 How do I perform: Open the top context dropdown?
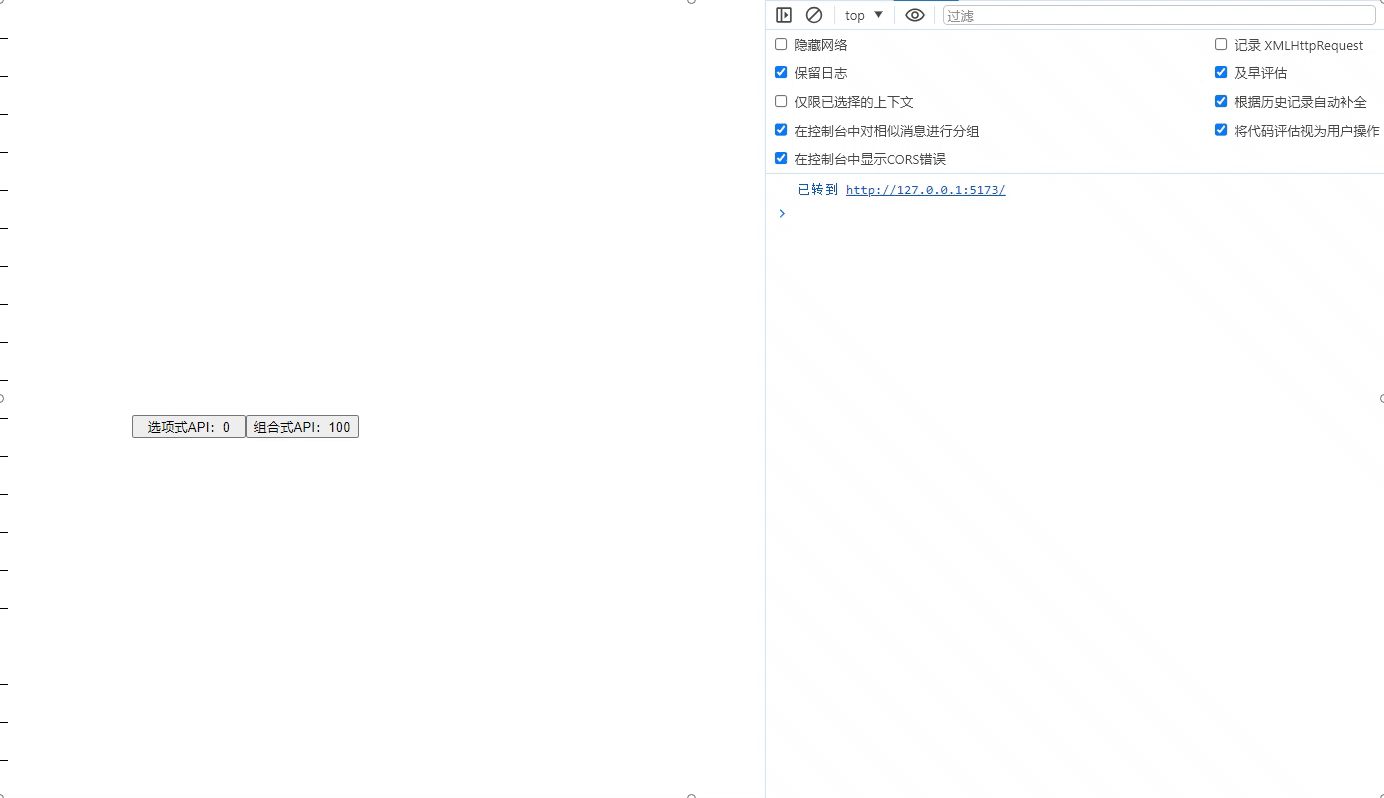(864, 15)
